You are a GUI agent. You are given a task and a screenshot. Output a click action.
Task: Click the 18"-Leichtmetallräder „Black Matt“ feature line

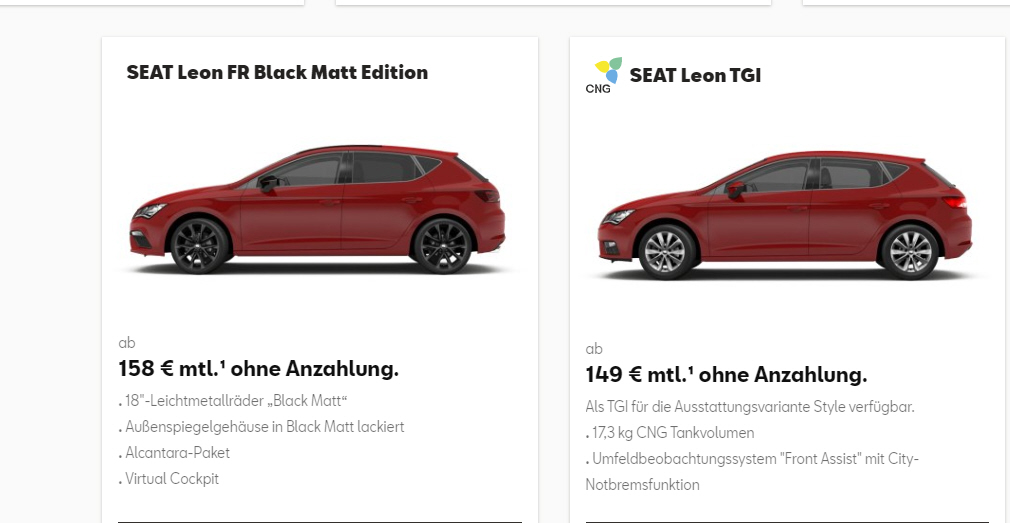[233, 401]
